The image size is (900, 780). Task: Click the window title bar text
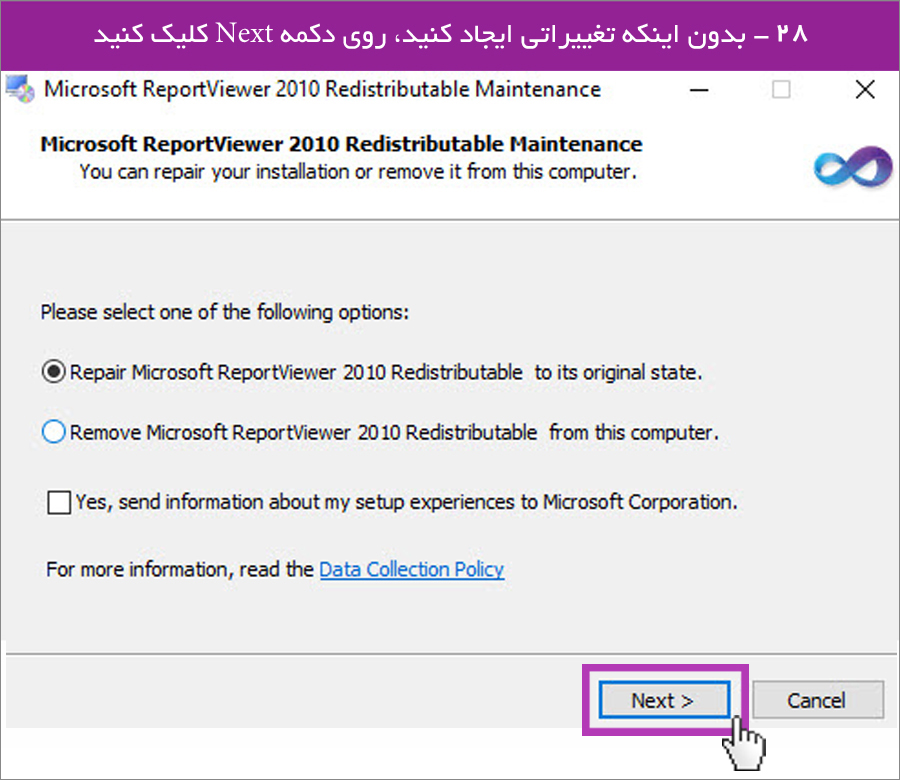click(x=323, y=90)
